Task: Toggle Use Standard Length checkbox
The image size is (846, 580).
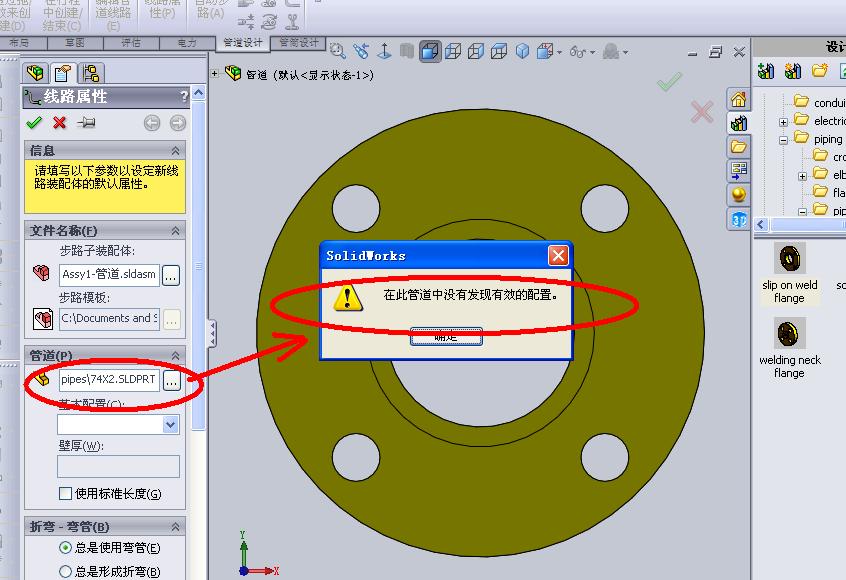Action: point(65,493)
